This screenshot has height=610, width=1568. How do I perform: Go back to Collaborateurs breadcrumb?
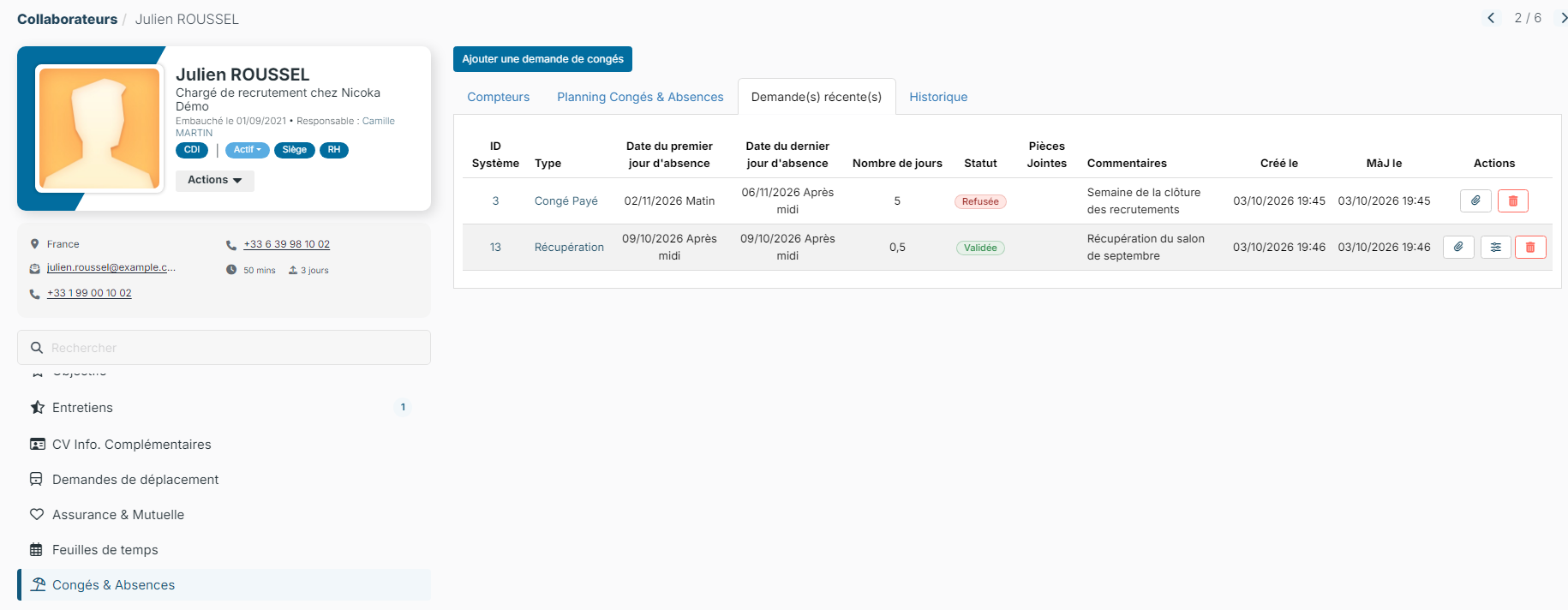(68, 19)
